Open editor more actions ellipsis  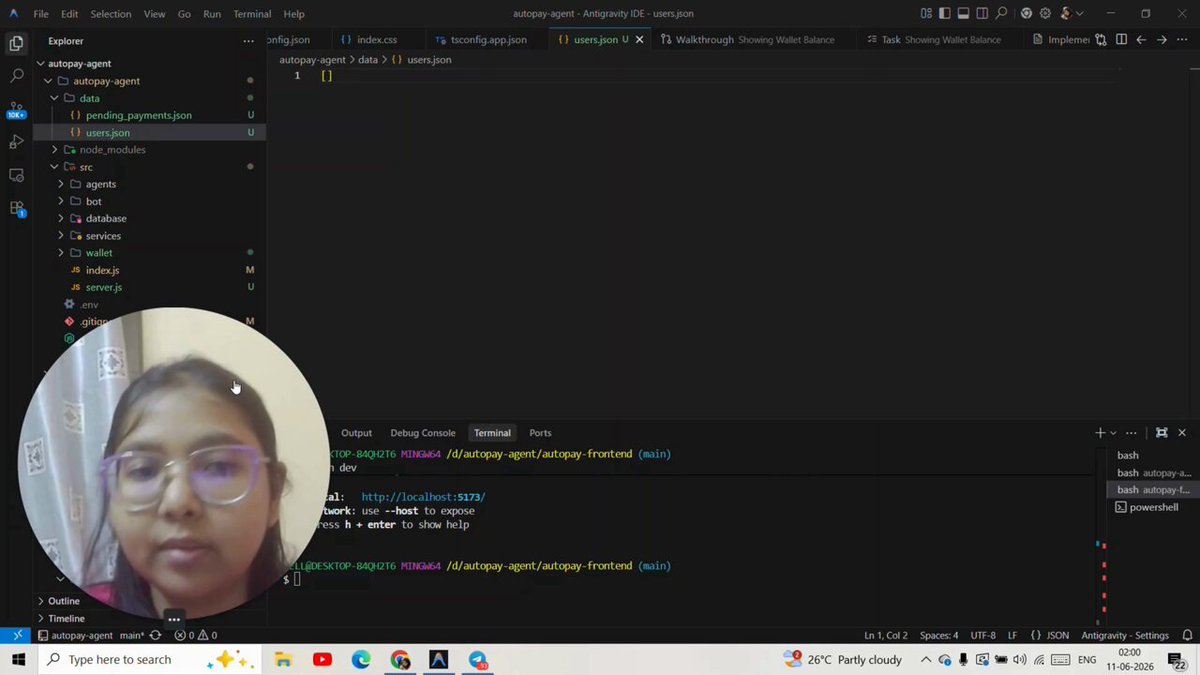coord(1181,40)
